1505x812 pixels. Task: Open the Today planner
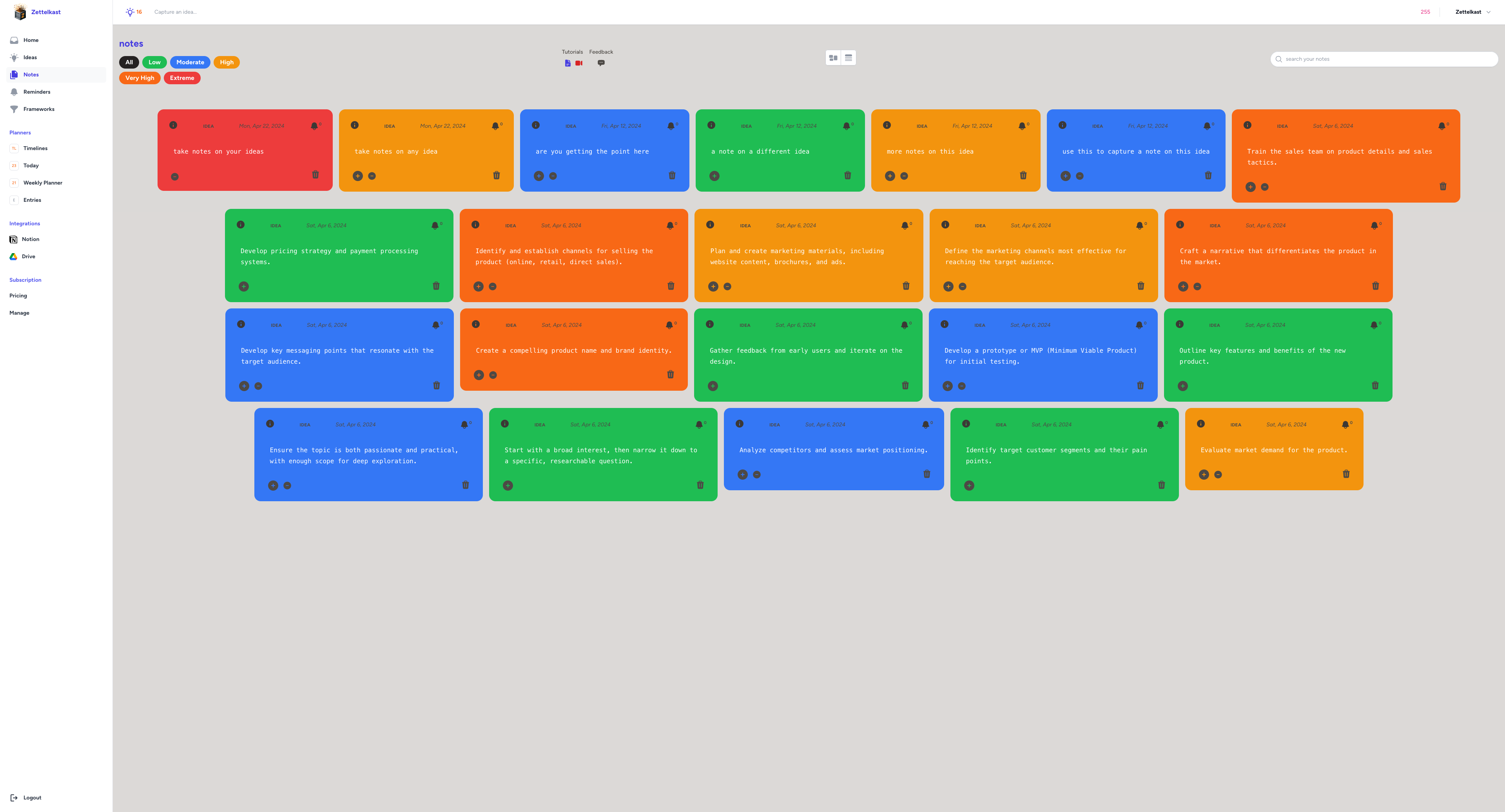coord(56,165)
